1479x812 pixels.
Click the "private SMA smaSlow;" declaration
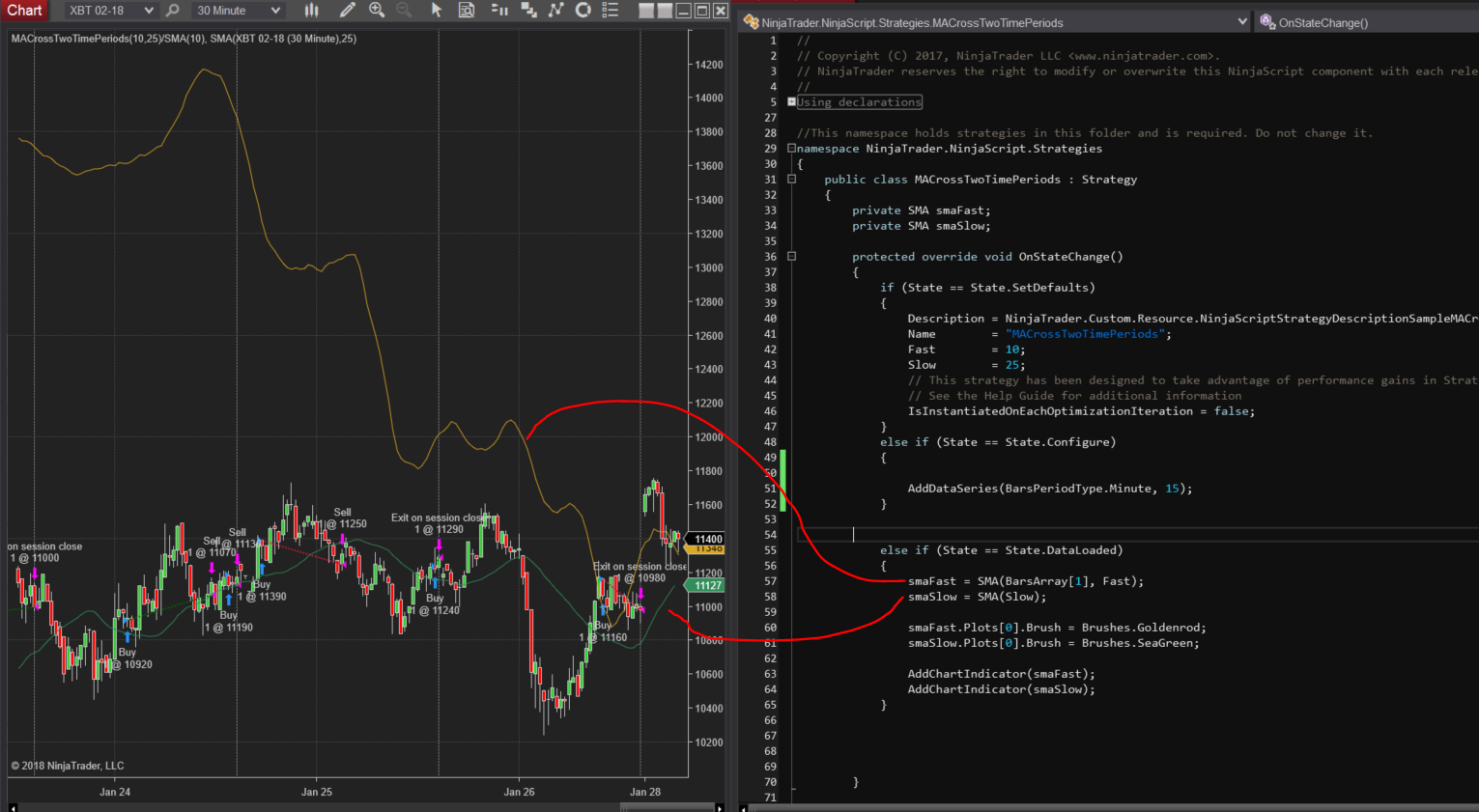[922, 226]
